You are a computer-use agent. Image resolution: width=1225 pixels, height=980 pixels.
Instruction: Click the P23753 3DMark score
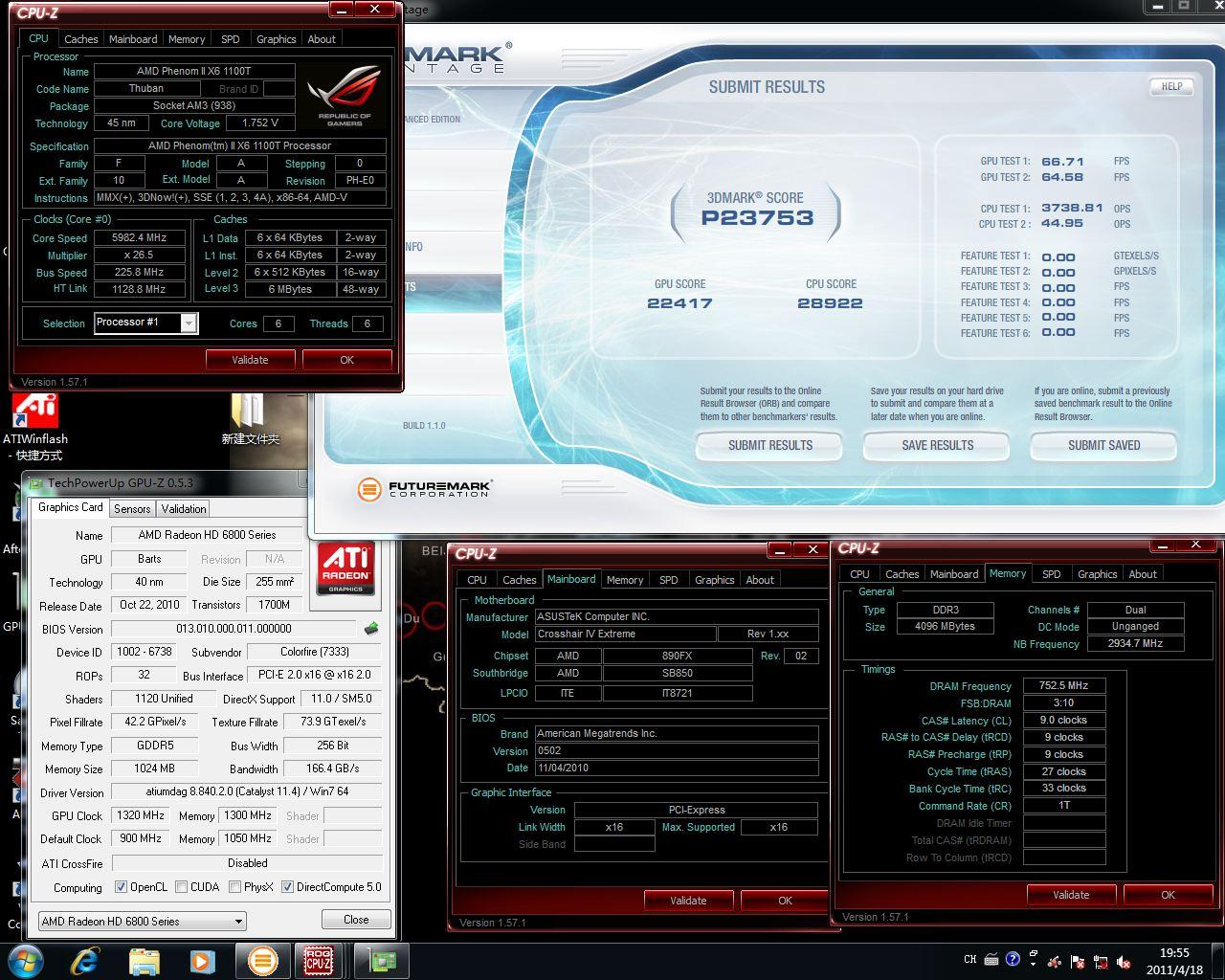coord(757,217)
